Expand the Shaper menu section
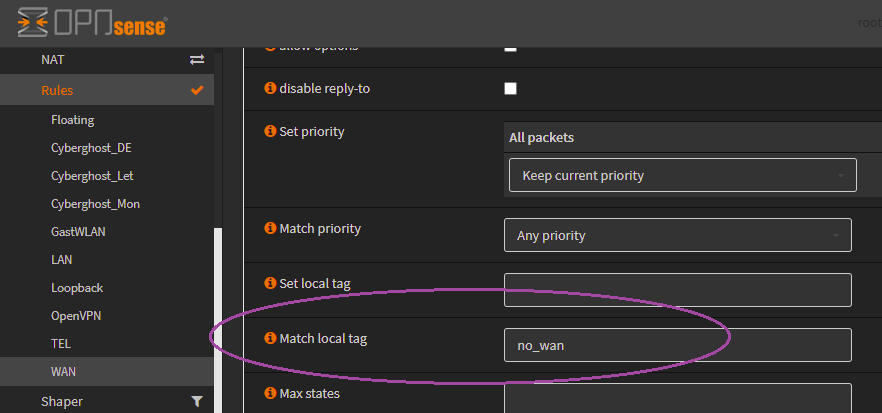The height and width of the screenshot is (413, 882). [x=62, y=401]
